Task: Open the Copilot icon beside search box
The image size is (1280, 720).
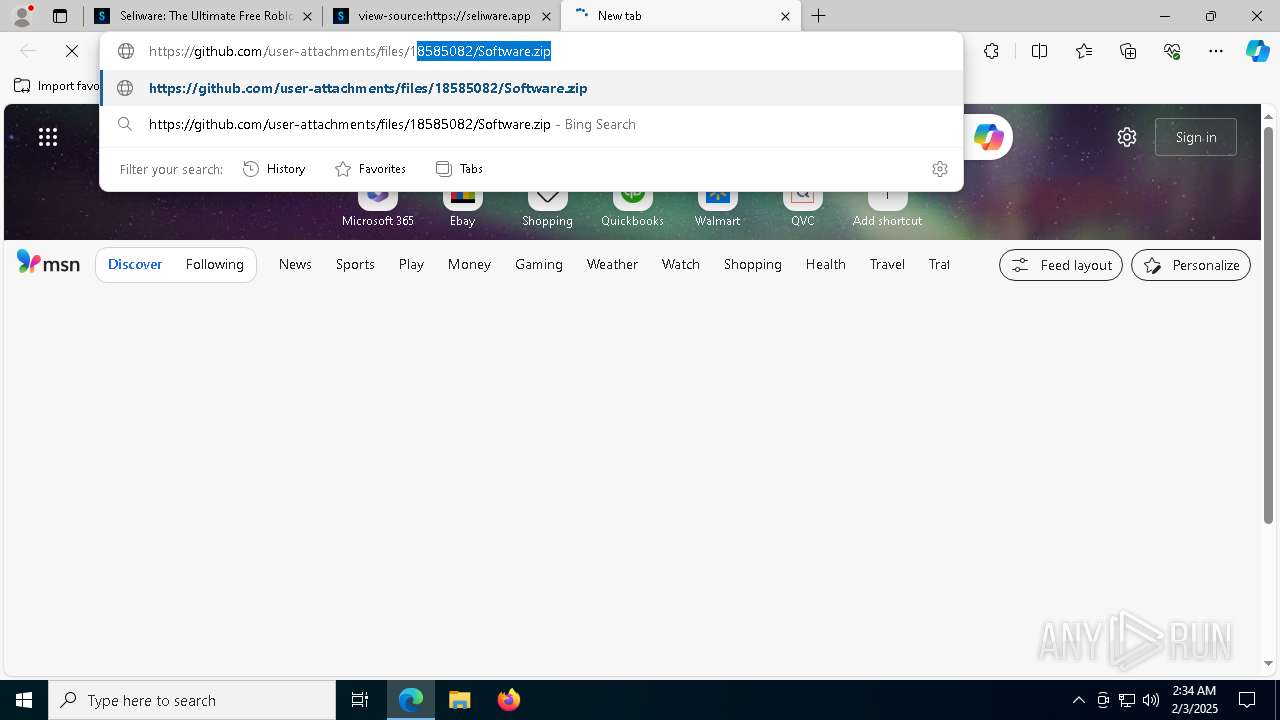Action: (x=988, y=137)
